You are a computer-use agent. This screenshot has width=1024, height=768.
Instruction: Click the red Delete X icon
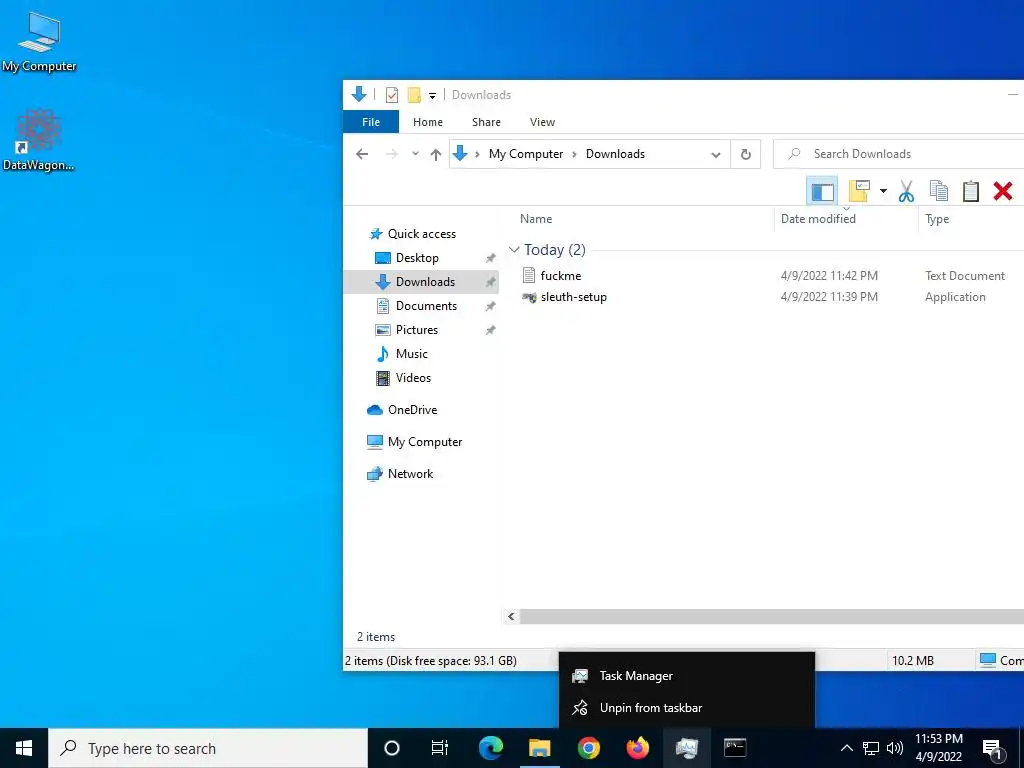coord(1003,191)
